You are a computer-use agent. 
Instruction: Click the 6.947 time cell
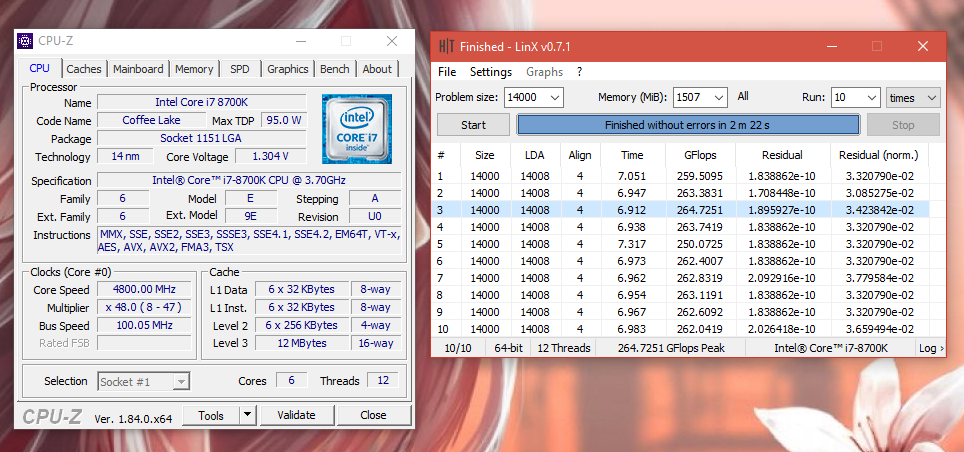click(631, 193)
